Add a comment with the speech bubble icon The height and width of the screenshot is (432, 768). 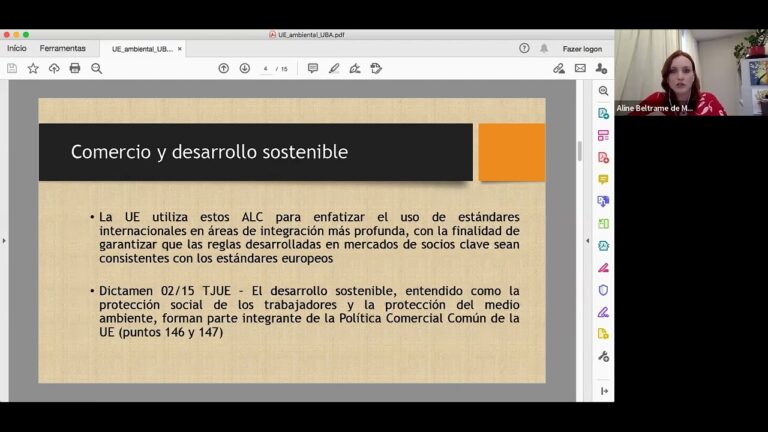coord(312,69)
